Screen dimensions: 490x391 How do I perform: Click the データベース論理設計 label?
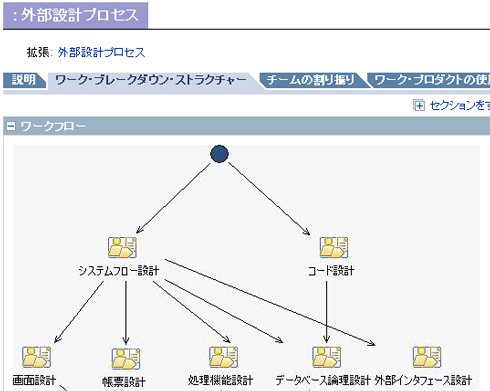323,380
